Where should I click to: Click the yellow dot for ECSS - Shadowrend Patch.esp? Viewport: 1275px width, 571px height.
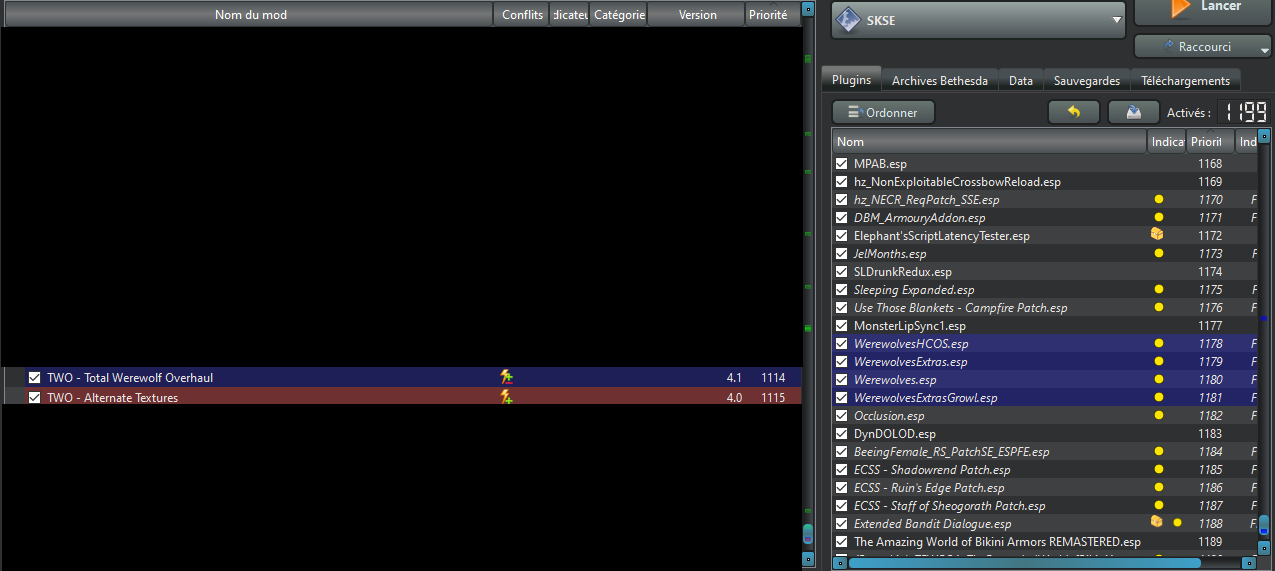pos(1159,470)
